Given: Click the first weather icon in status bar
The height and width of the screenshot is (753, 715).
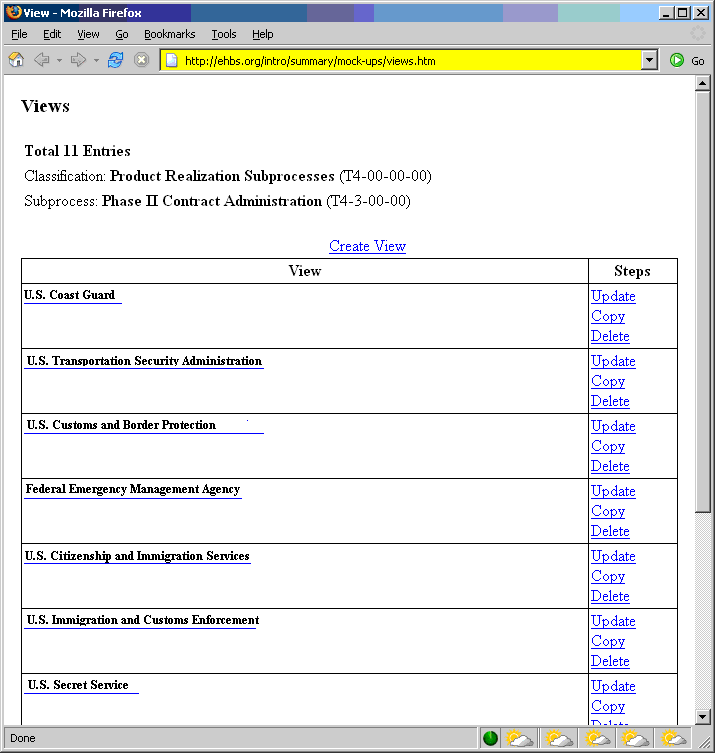Looking at the screenshot, I should click(520, 738).
